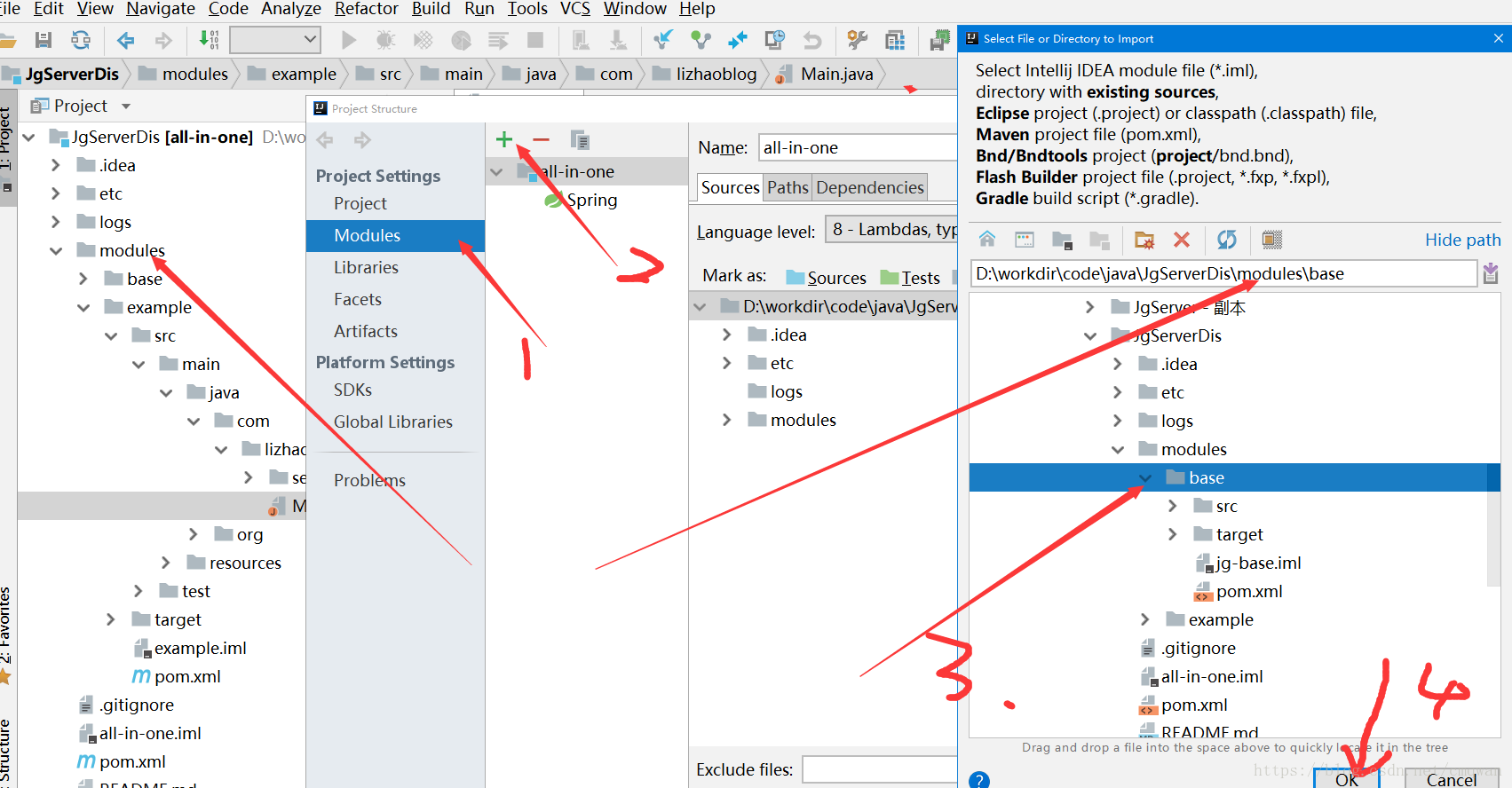Click Main.java in the breadcrumb bar
Viewport: 1512px width, 788px height.
click(x=826, y=74)
